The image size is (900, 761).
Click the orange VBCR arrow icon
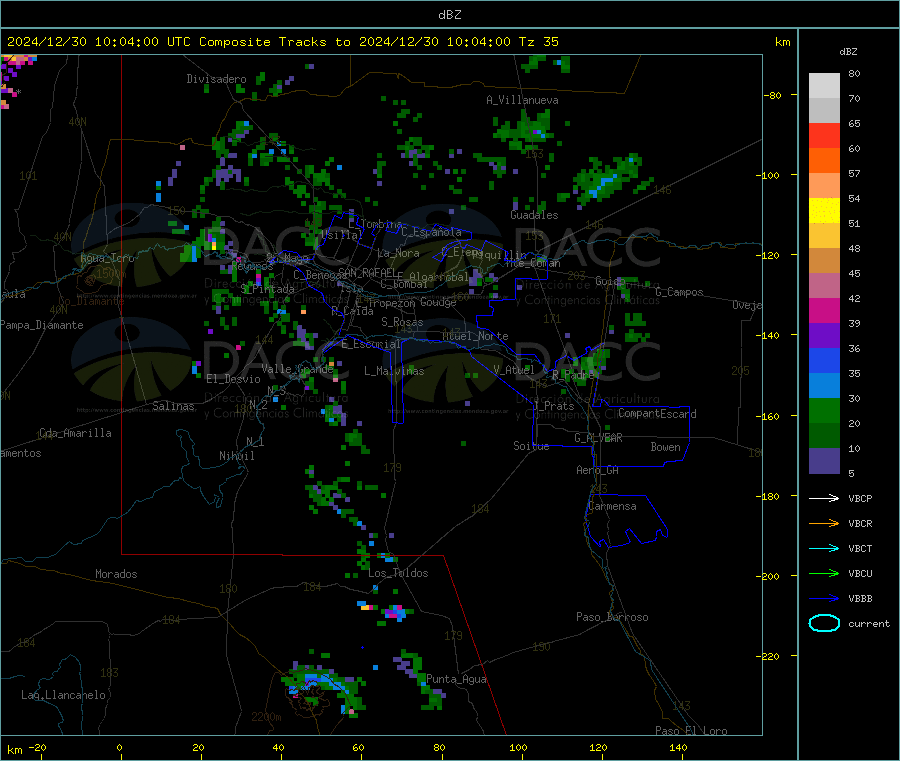click(824, 523)
